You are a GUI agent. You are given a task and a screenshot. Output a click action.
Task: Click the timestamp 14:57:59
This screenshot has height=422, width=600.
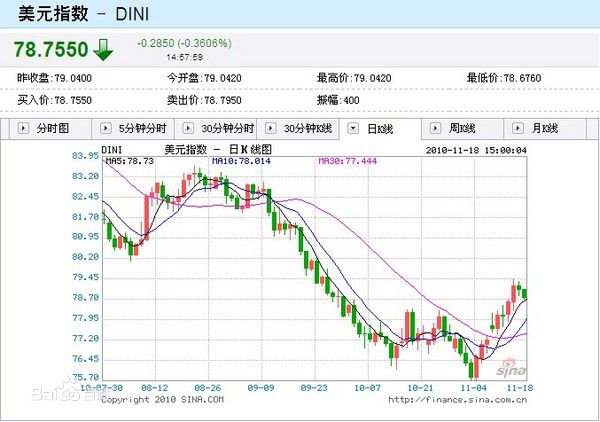pyautogui.click(x=184, y=57)
